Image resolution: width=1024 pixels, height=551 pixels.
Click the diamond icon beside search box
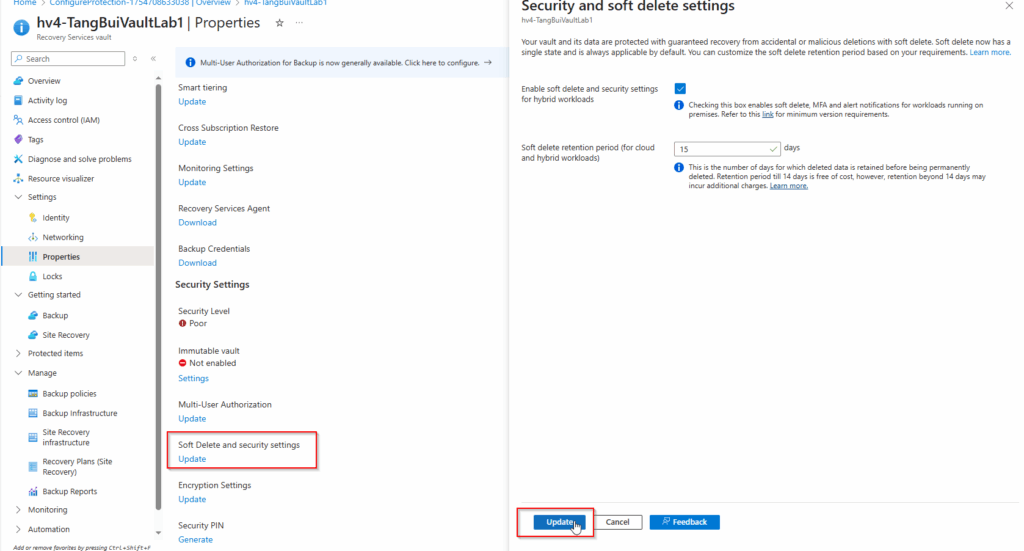pos(135,59)
